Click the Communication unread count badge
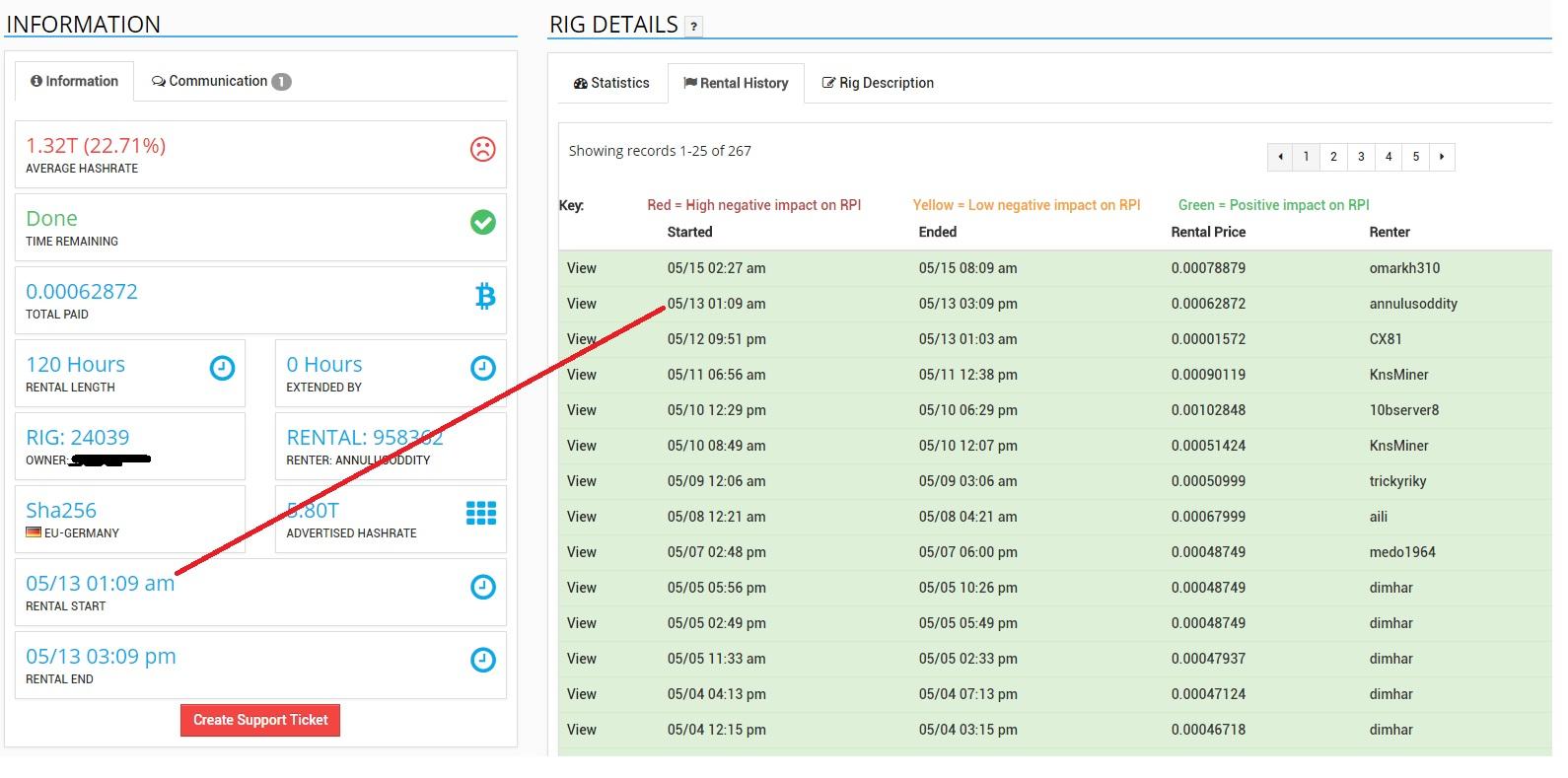 coord(281,82)
